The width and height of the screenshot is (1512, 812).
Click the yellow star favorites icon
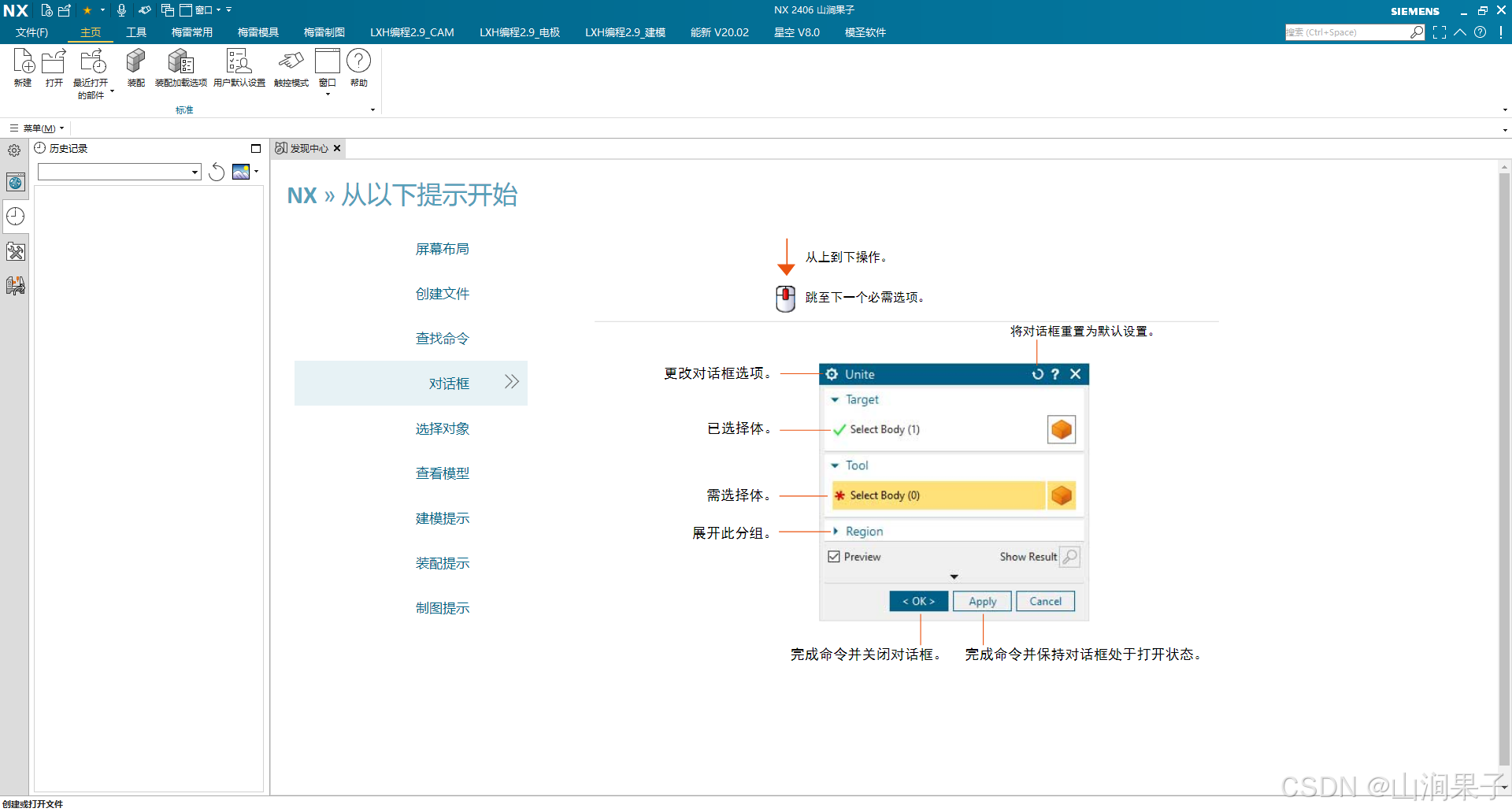tap(87, 10)
